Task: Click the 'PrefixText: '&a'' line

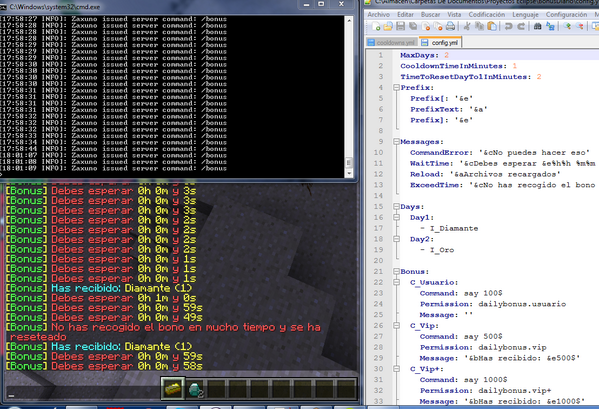Action: [448, 109]
